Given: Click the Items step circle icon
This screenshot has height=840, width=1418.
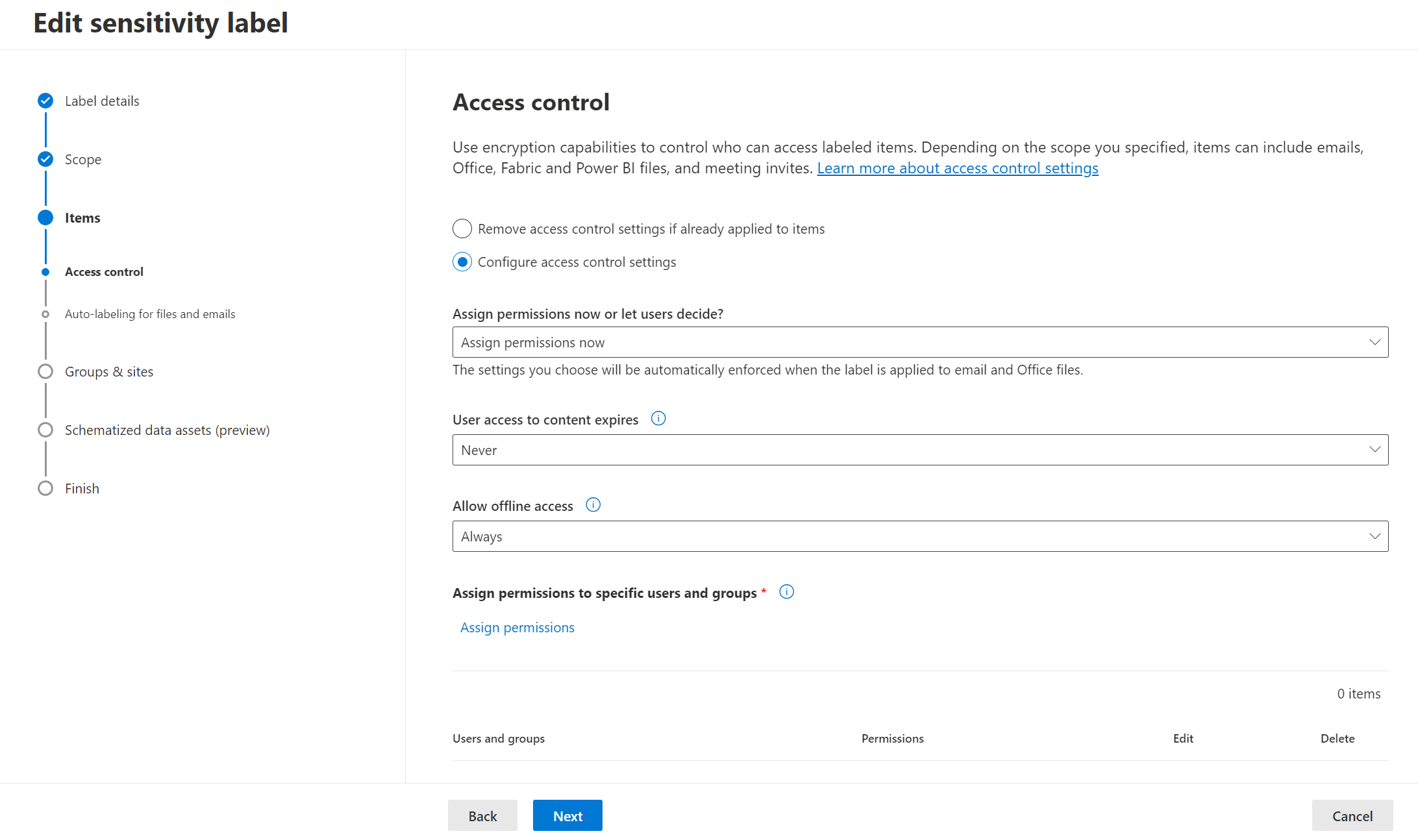Looking at the screenshot, I should 45,217.
